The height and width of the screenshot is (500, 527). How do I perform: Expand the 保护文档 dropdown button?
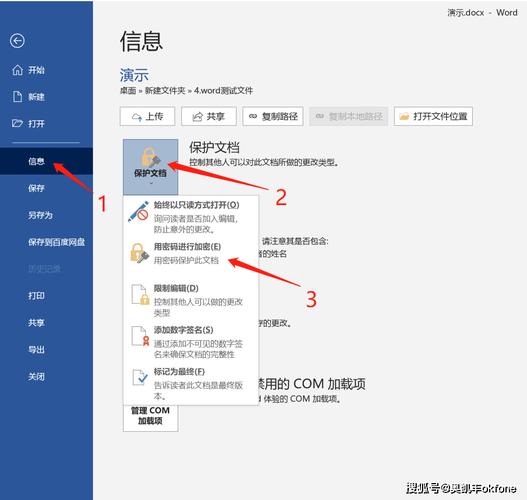tap(151, 167)
